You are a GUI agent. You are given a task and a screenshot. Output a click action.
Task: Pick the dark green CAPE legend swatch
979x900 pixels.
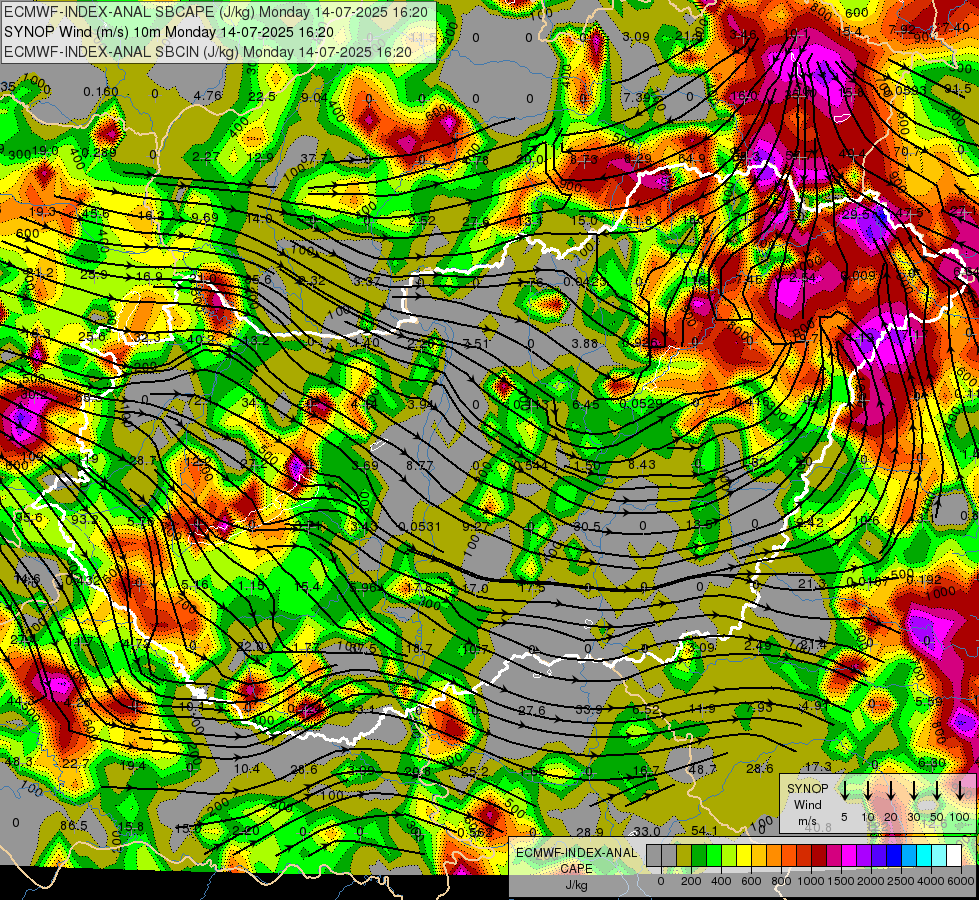[x=699, y=855]
